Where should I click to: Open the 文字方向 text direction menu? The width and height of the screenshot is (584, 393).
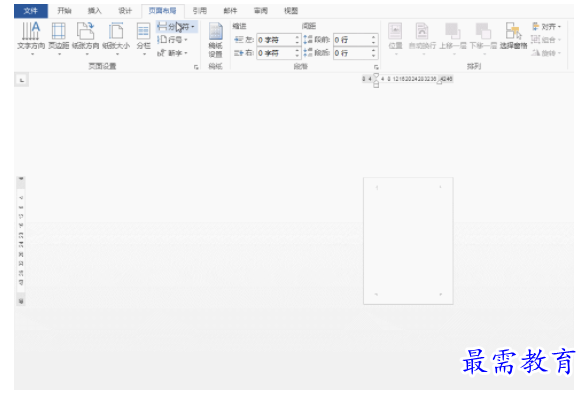coord(31,39)
